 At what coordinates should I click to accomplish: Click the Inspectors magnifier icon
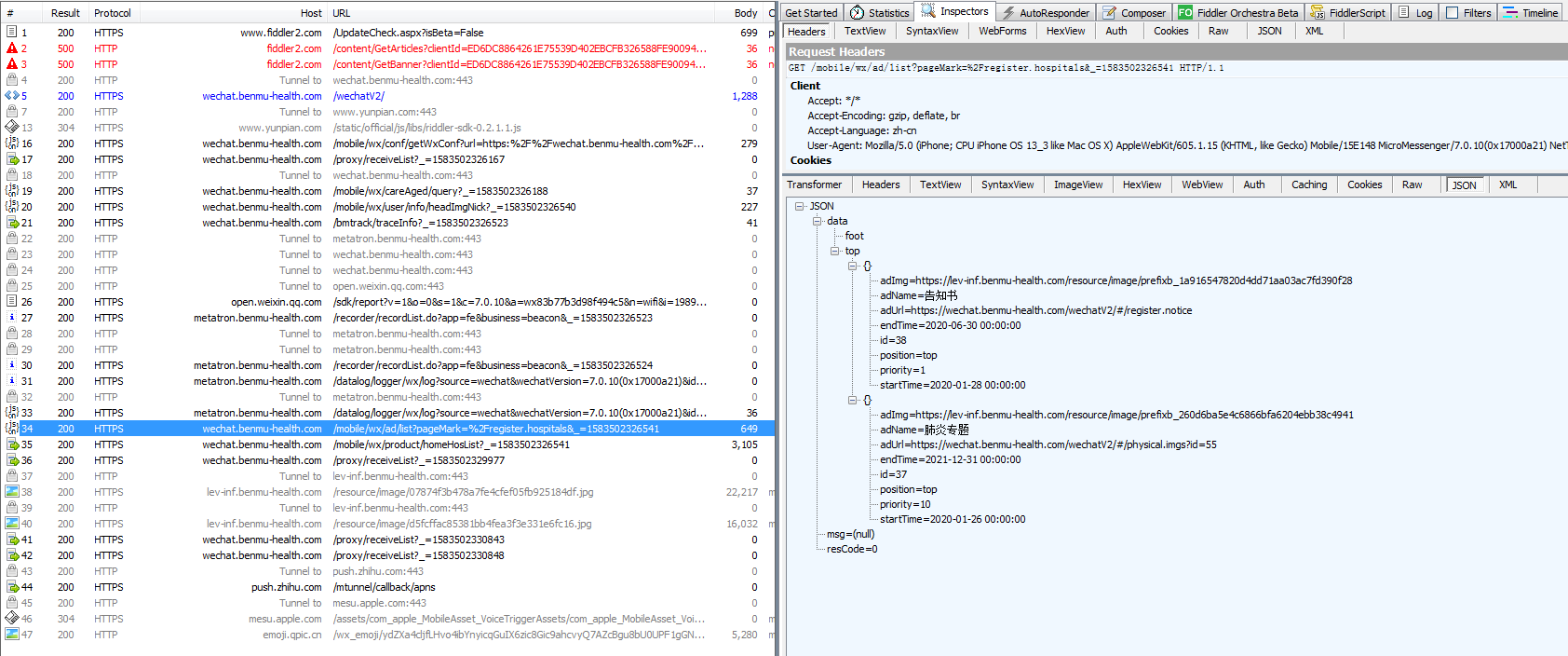point(928,10)
